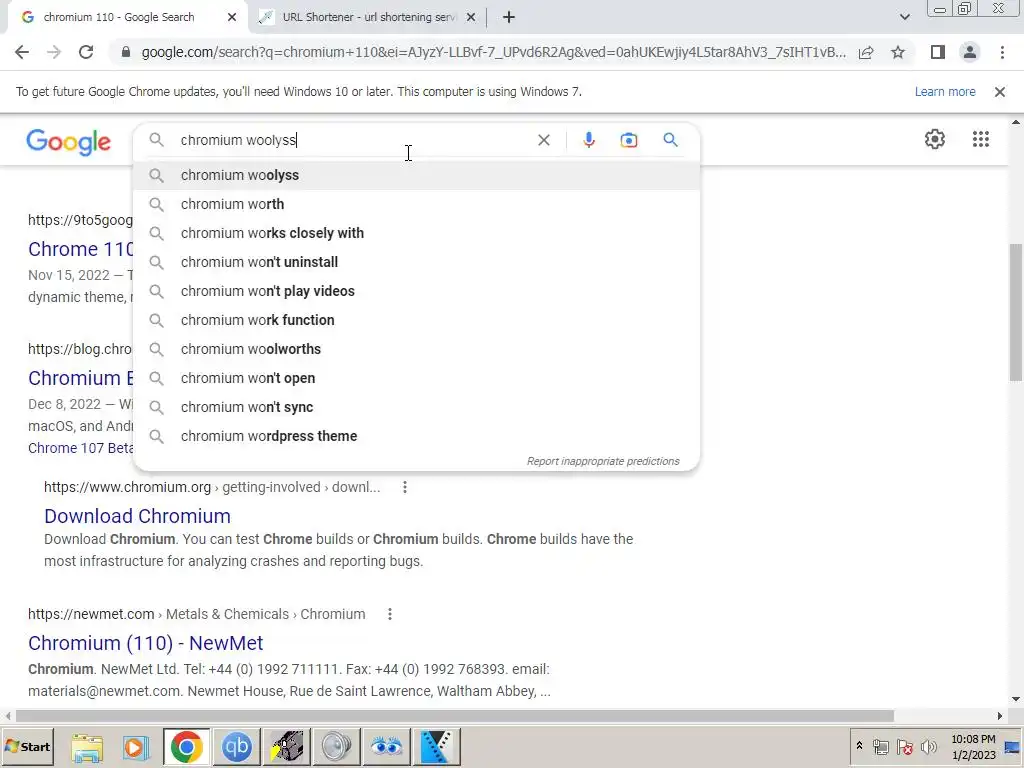Open the Chrome 110 result link
This screenshot has width=1024, height=768.
click(80, 249)
